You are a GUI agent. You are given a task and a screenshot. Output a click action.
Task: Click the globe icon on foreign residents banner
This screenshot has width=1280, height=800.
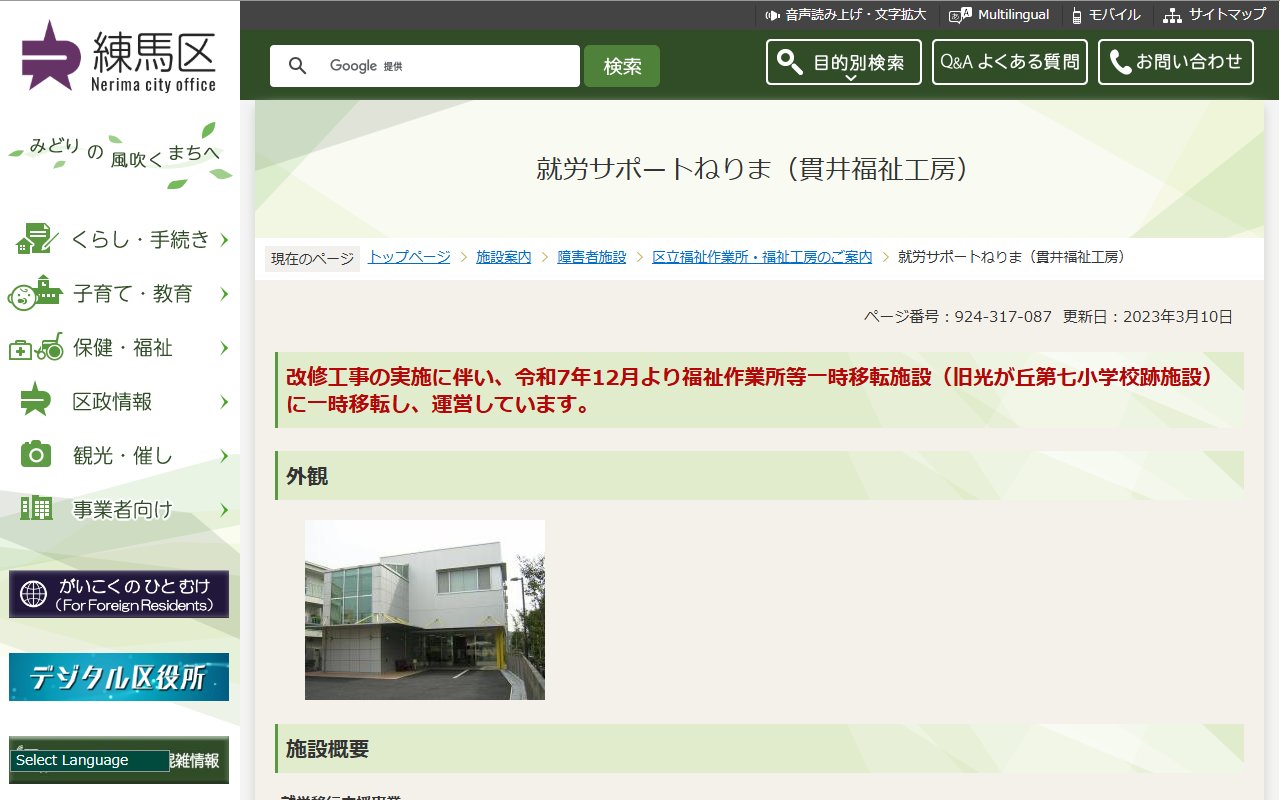33,595
